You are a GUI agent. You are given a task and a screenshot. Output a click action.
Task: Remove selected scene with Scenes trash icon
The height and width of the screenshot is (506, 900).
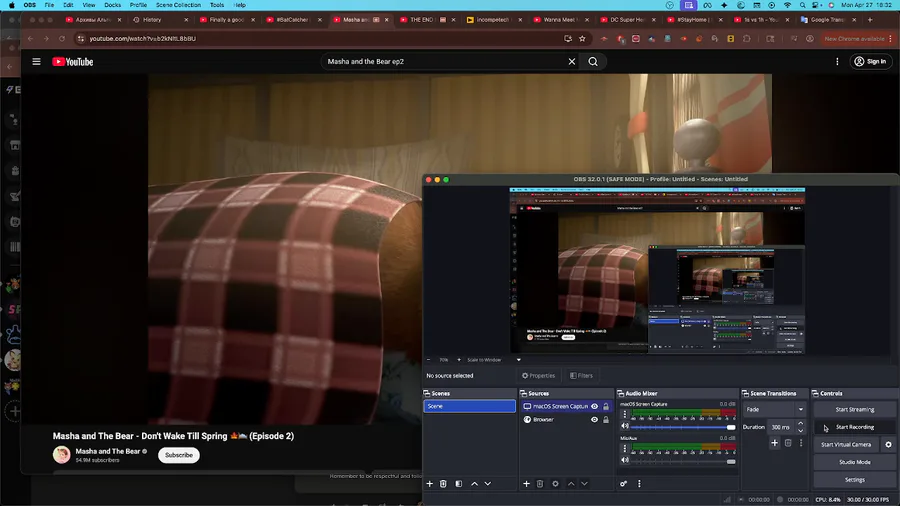[443, 484]
